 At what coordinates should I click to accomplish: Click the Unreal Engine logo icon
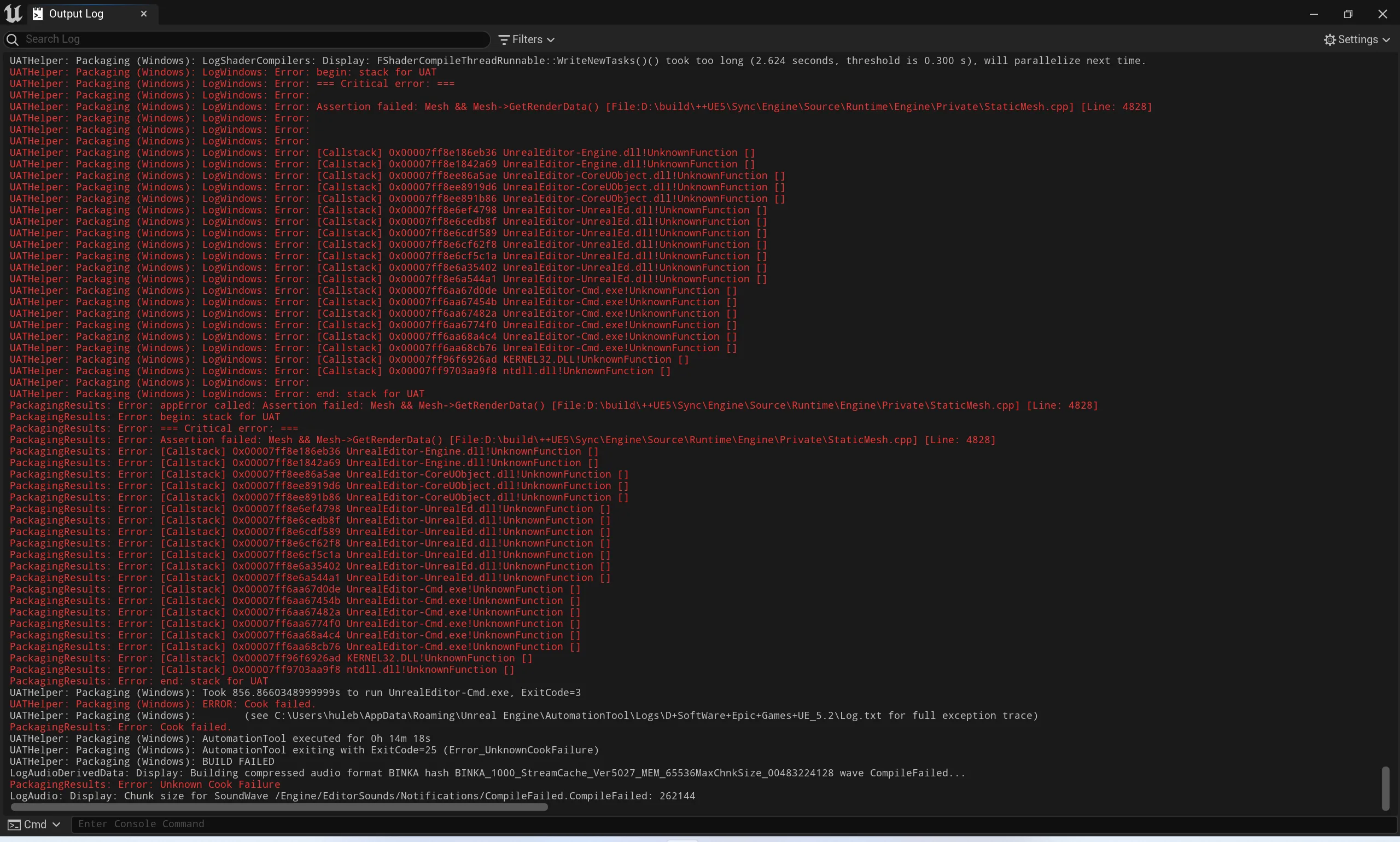13,14
